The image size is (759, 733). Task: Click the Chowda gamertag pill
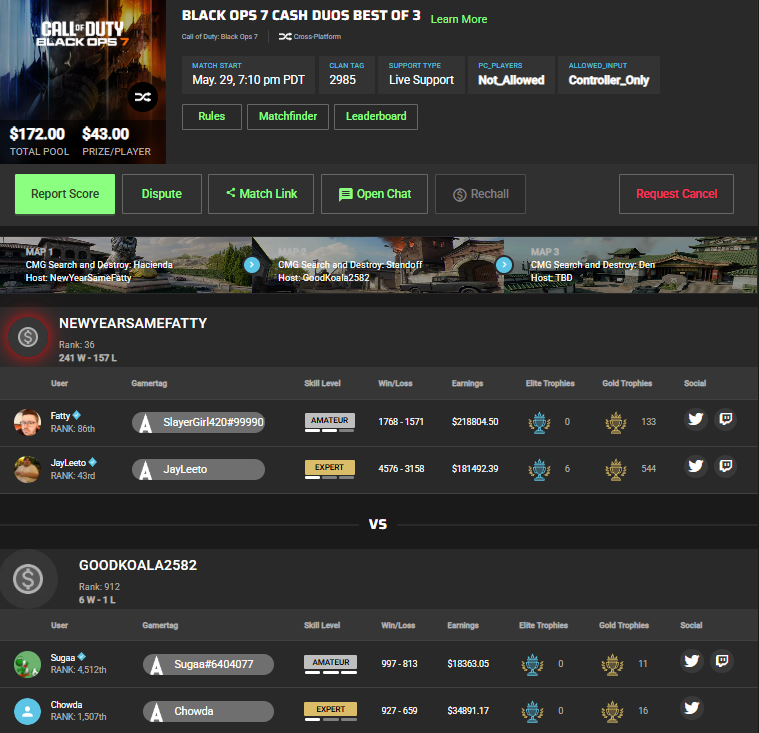tap(208, 711)
